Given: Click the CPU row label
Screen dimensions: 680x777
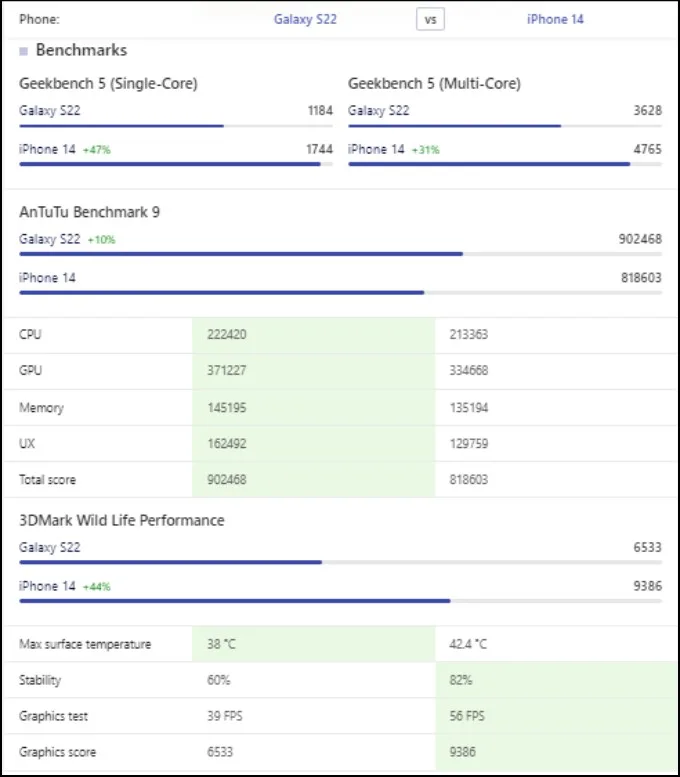Looking at the screenshot, I should [x=30, y=334].
